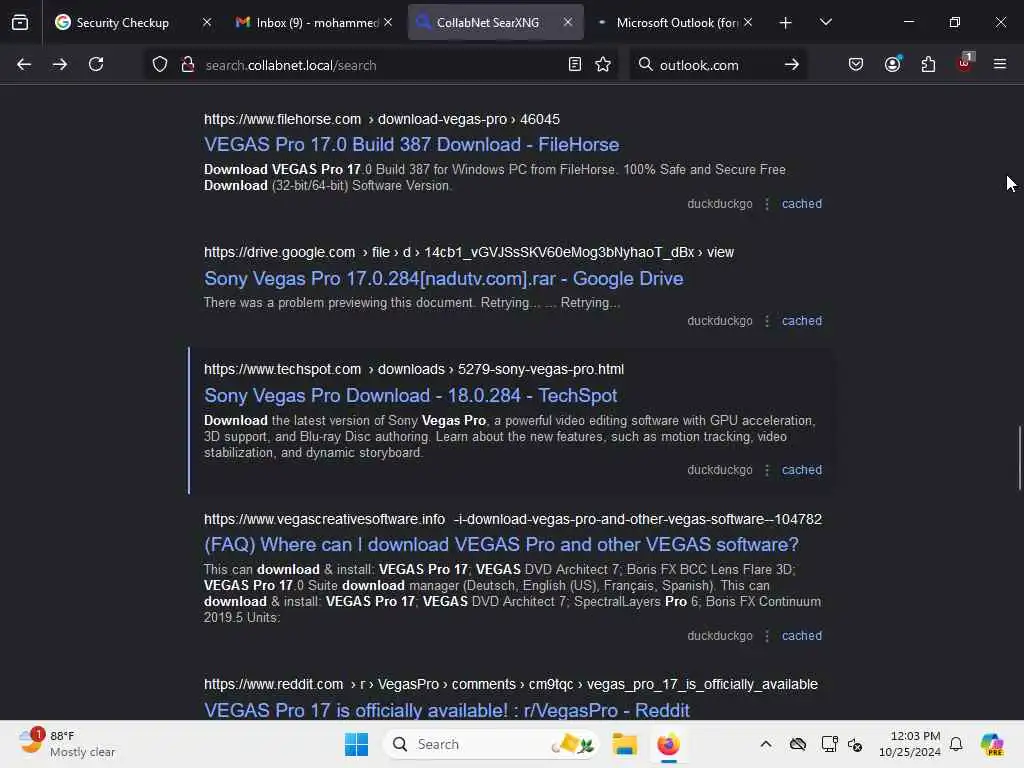Open clock and date 12:03 PM
1024x768 pixels.
[910, 744]
